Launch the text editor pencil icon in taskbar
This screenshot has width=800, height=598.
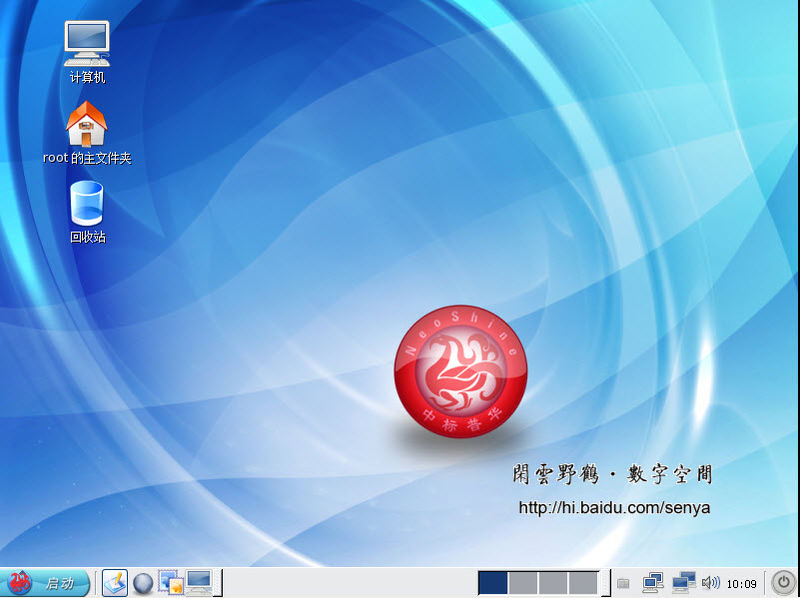pyautogui.click(x=115, y=583)
